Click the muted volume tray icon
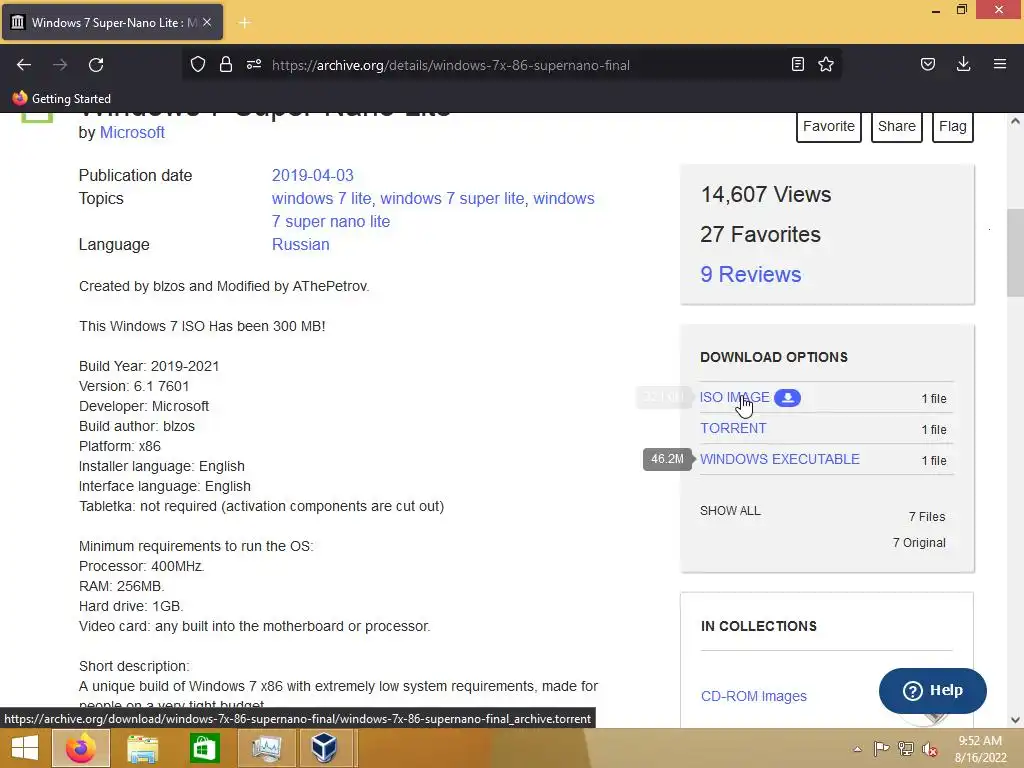This screenshot has width=1024, height=768. coord(929,749)
